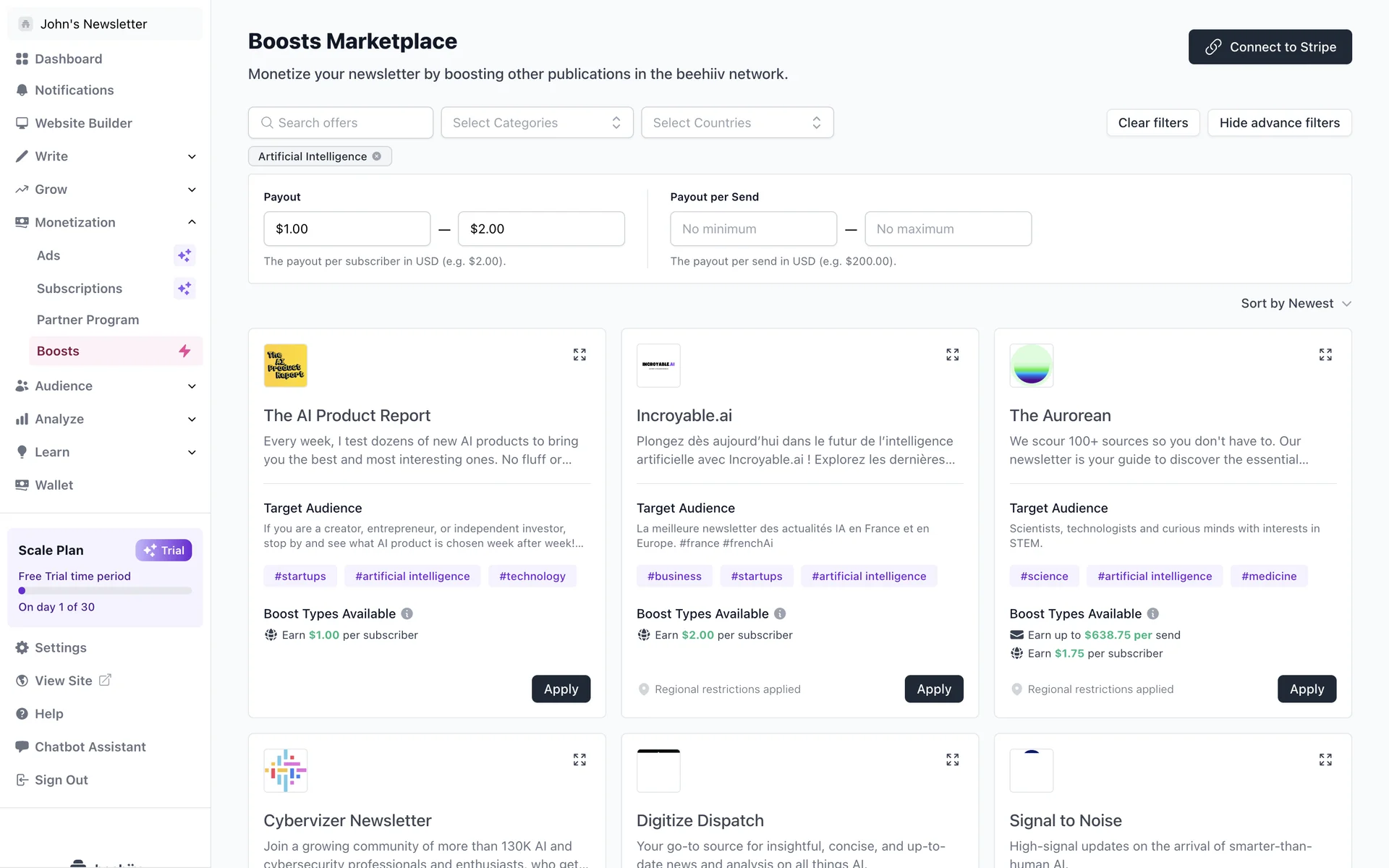The height and width of the screenshot is (868, 1389).
Task: Click The Aurorean logo thumbnail
Action: point(1031,365)
